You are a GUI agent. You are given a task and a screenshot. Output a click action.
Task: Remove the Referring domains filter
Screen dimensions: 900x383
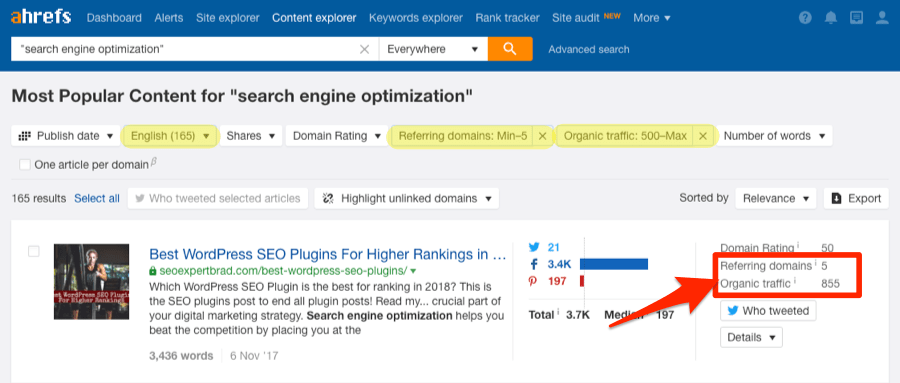(x=542, y=136)
